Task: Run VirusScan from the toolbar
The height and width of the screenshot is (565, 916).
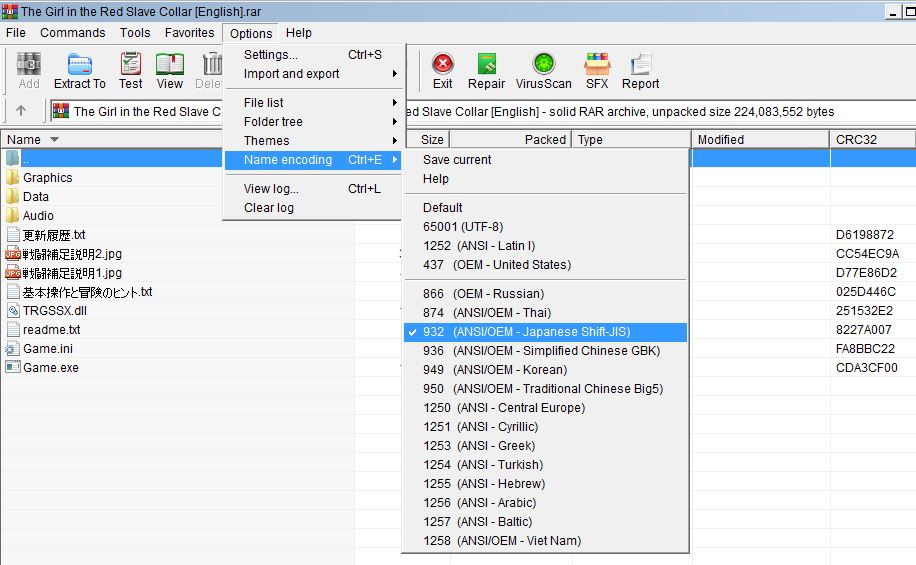Action: 544,71
